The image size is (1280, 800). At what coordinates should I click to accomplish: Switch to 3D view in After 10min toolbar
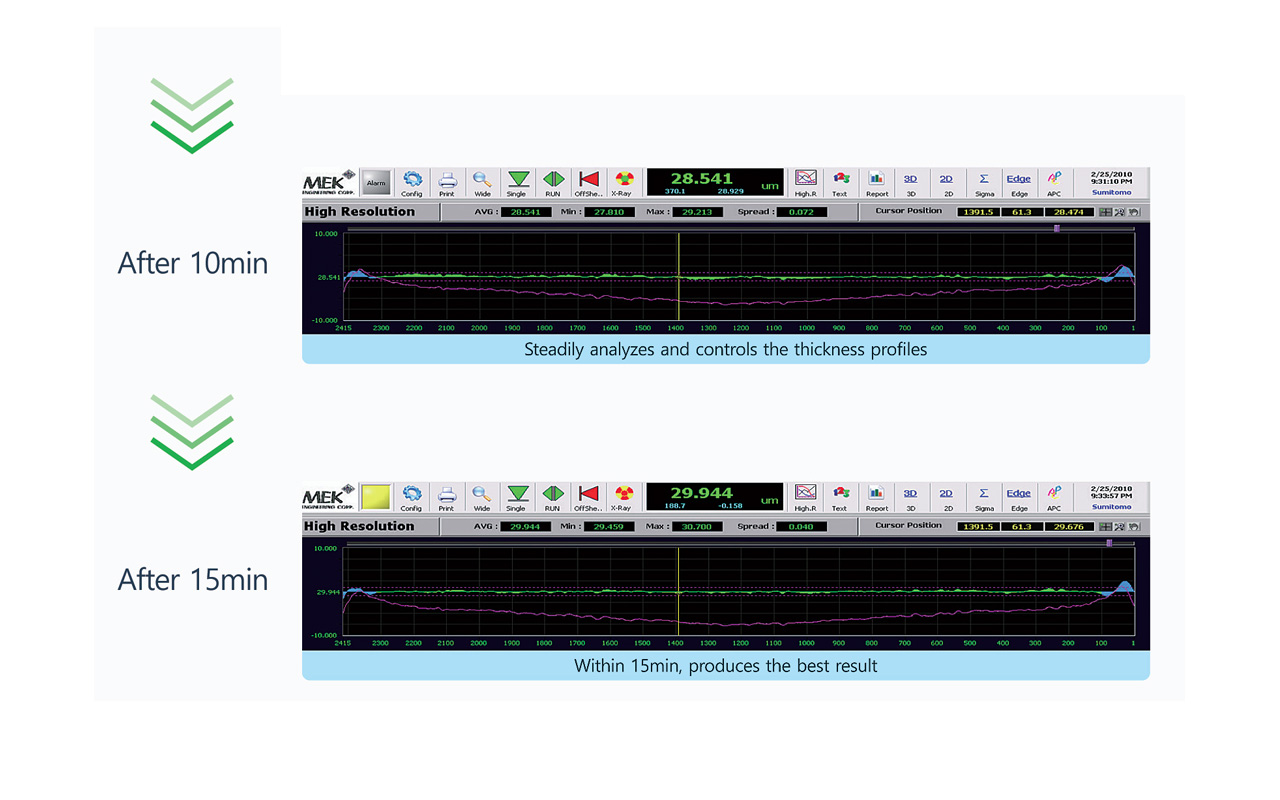[911, 182]
